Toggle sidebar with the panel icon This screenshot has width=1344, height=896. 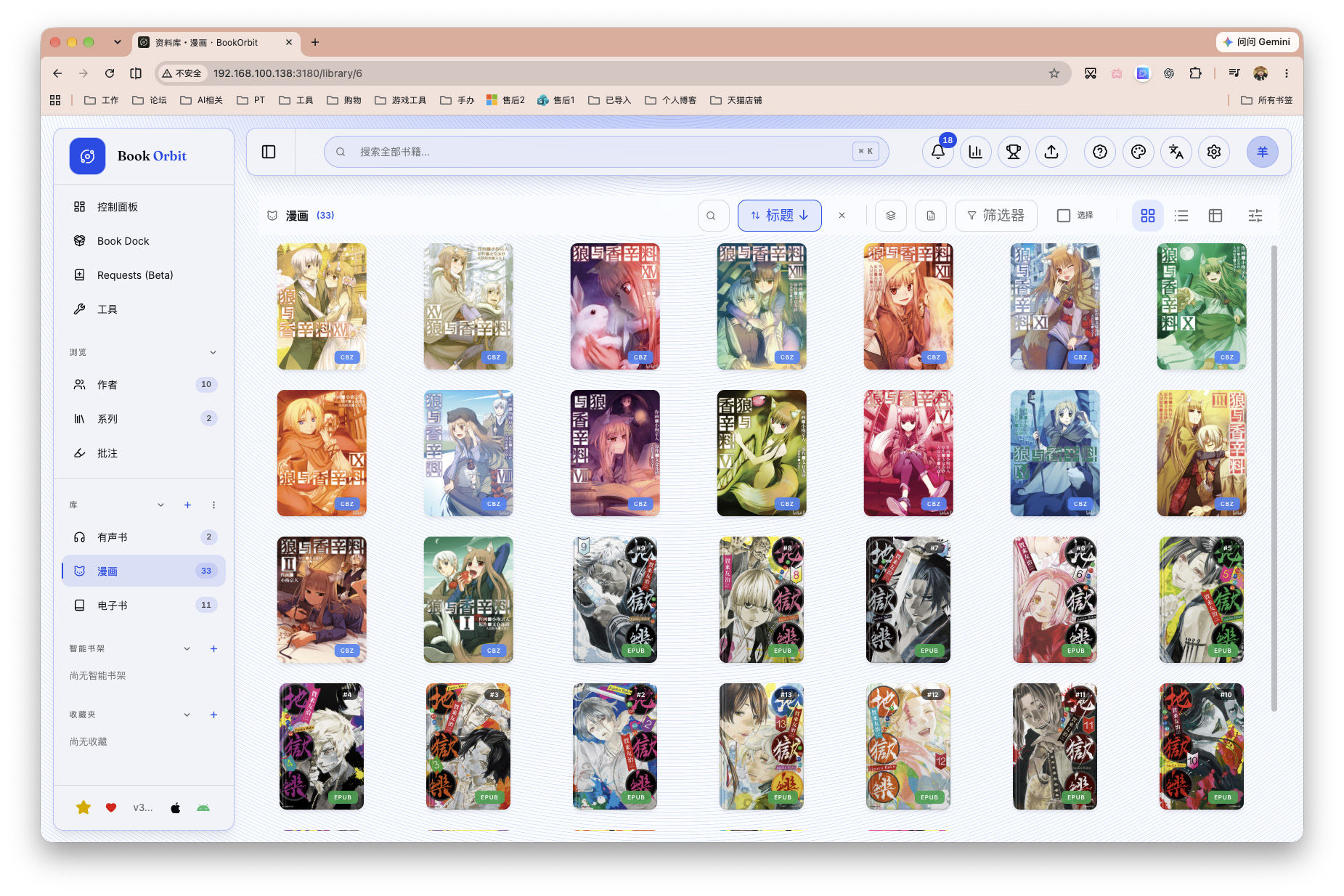[269, 152]
